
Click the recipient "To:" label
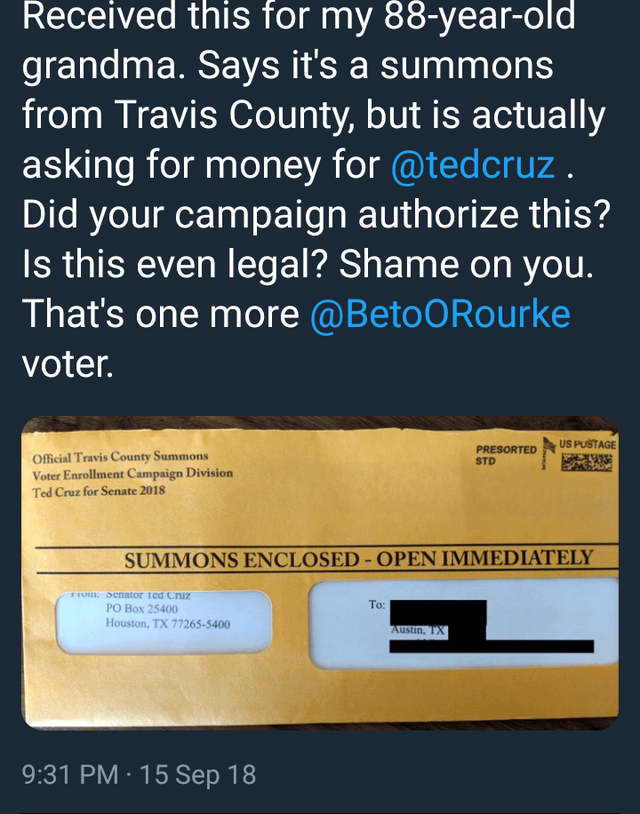376,605
